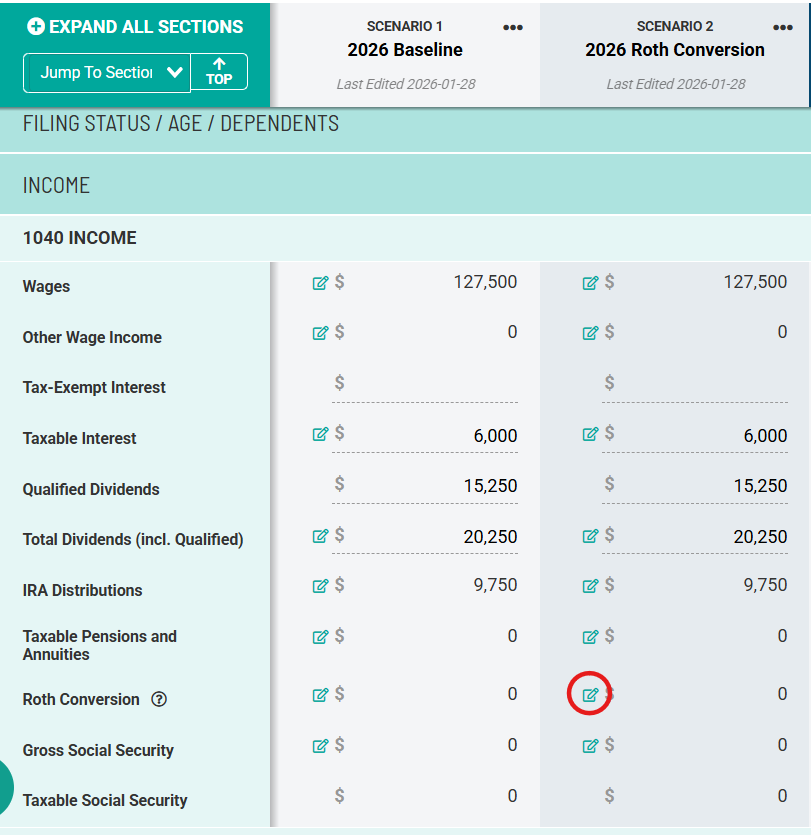The height and width of the screenshot is (835, 811).
Task: Edit Roth Conversion in Scenario 2
Action: (x=590, y=695)
